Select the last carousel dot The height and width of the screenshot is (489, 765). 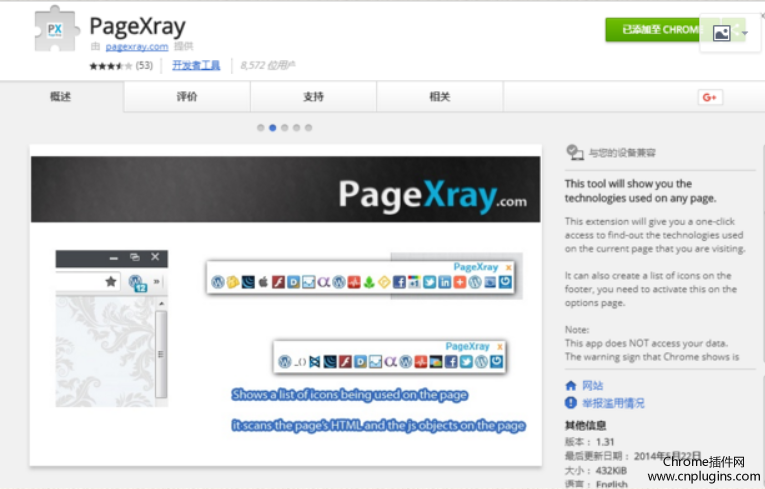coord(308,128)
